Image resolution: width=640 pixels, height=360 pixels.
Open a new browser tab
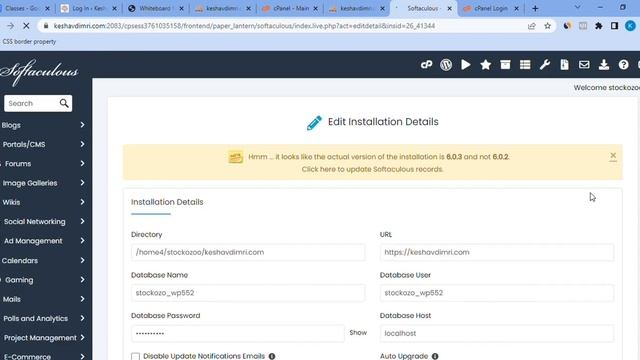(535, 8)
